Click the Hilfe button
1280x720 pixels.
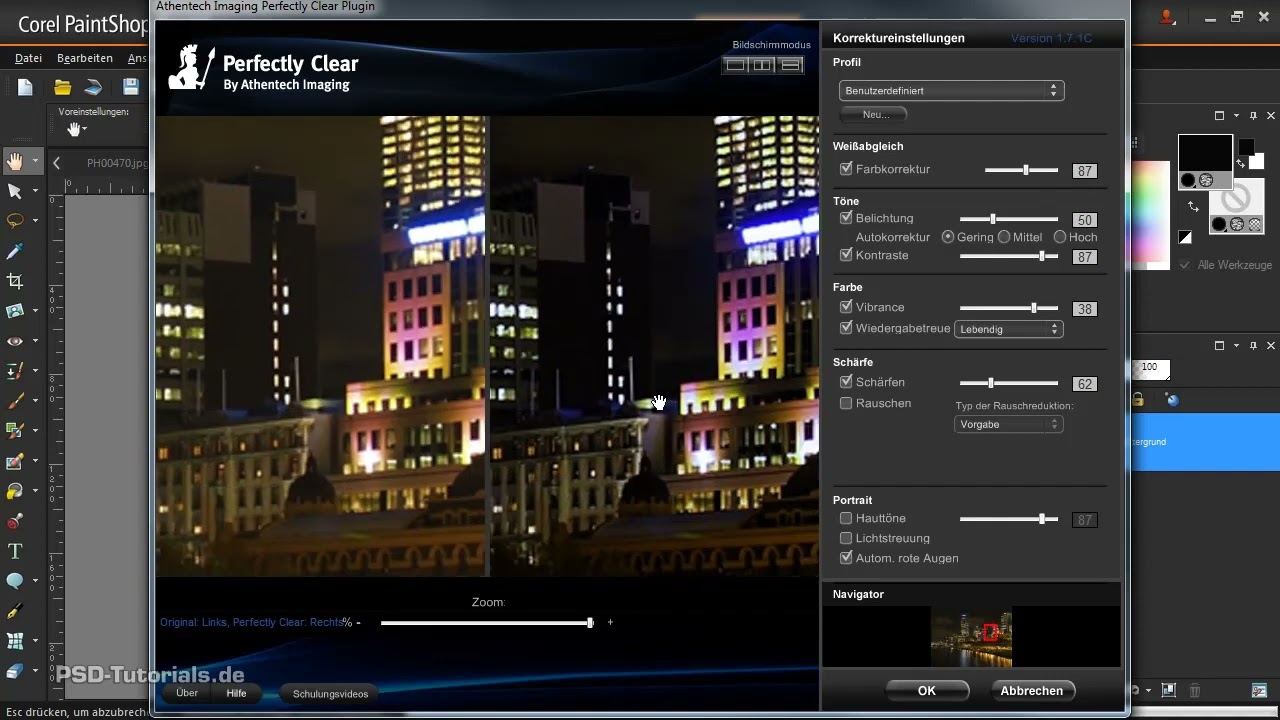[x=237, y=693]
